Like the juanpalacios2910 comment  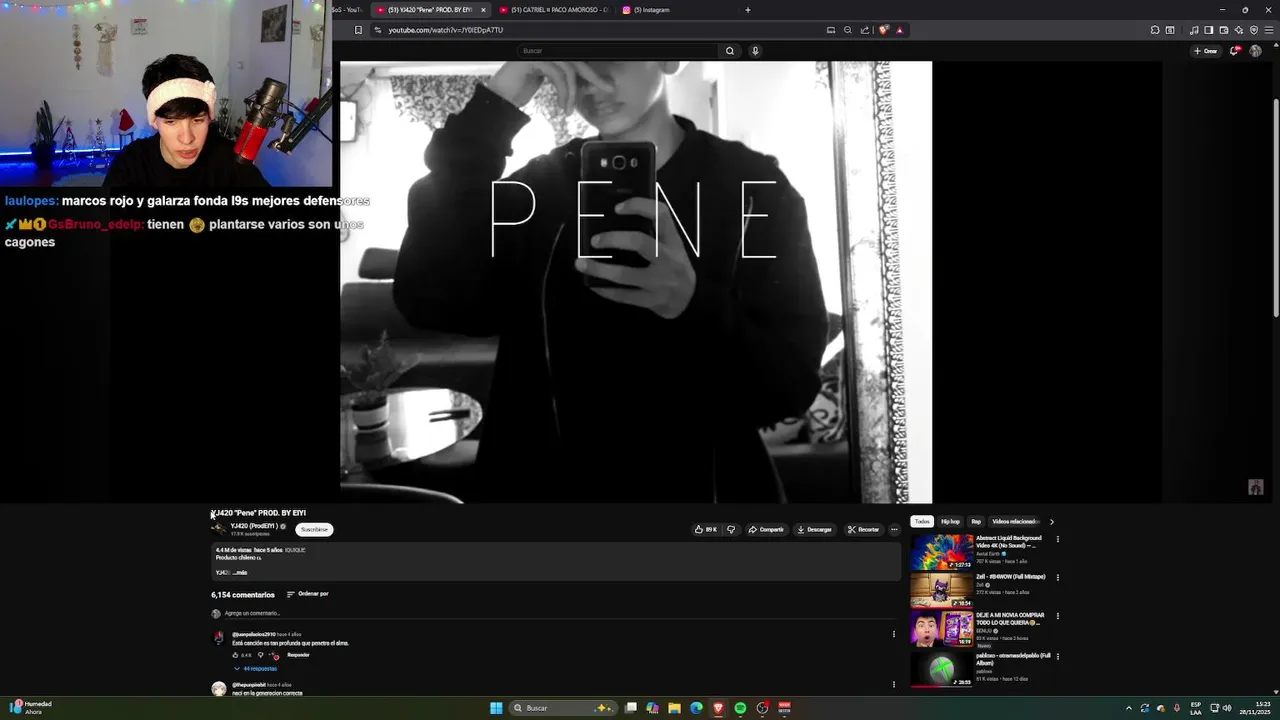237,655
